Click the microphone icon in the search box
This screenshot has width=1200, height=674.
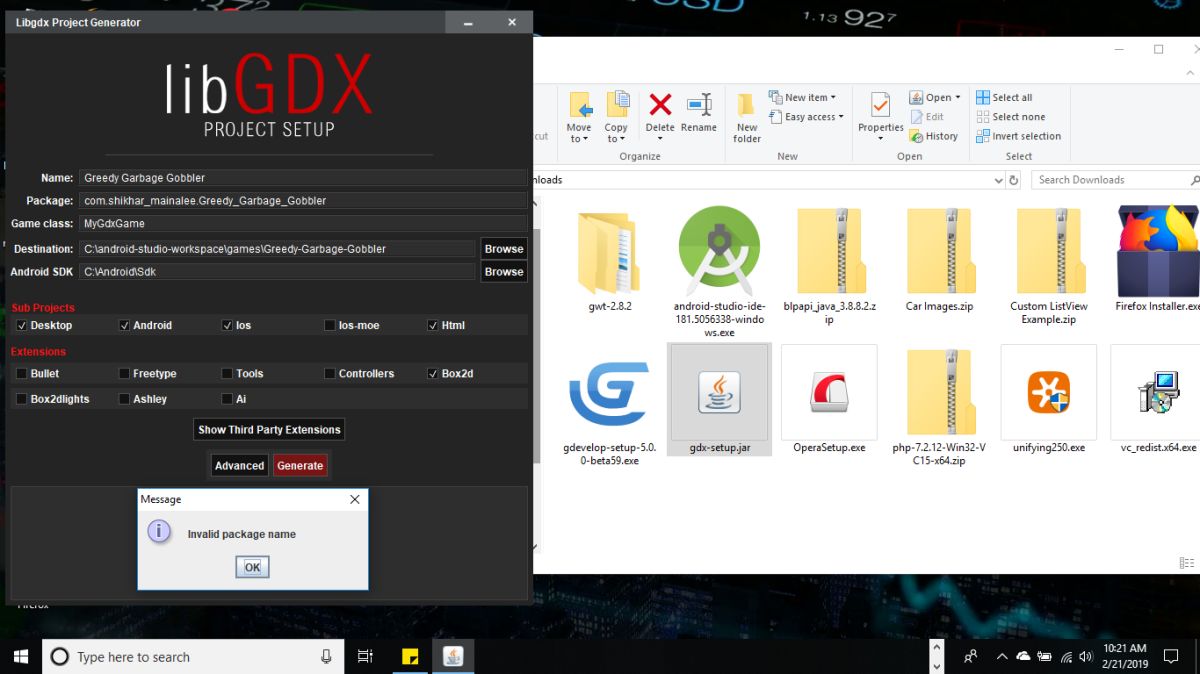pyautogui.click(x=326, y=657)
